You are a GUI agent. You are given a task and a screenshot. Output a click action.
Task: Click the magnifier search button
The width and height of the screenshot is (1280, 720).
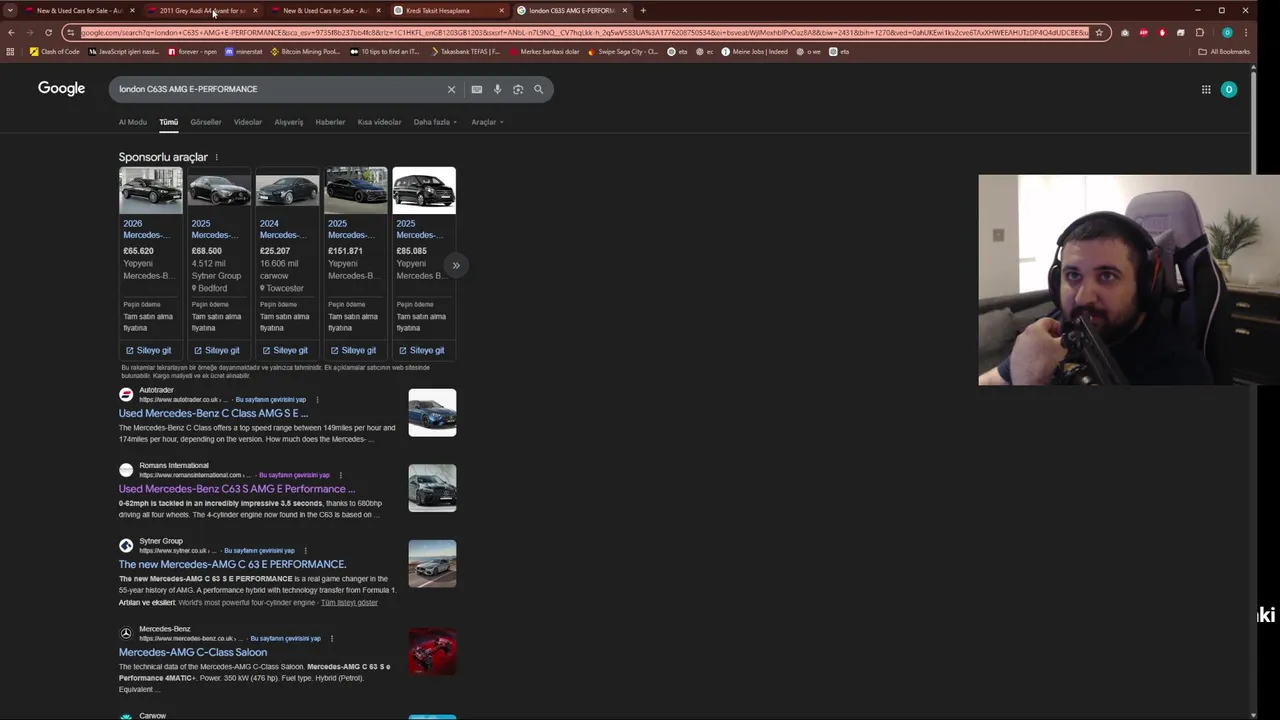coord(538,89)
